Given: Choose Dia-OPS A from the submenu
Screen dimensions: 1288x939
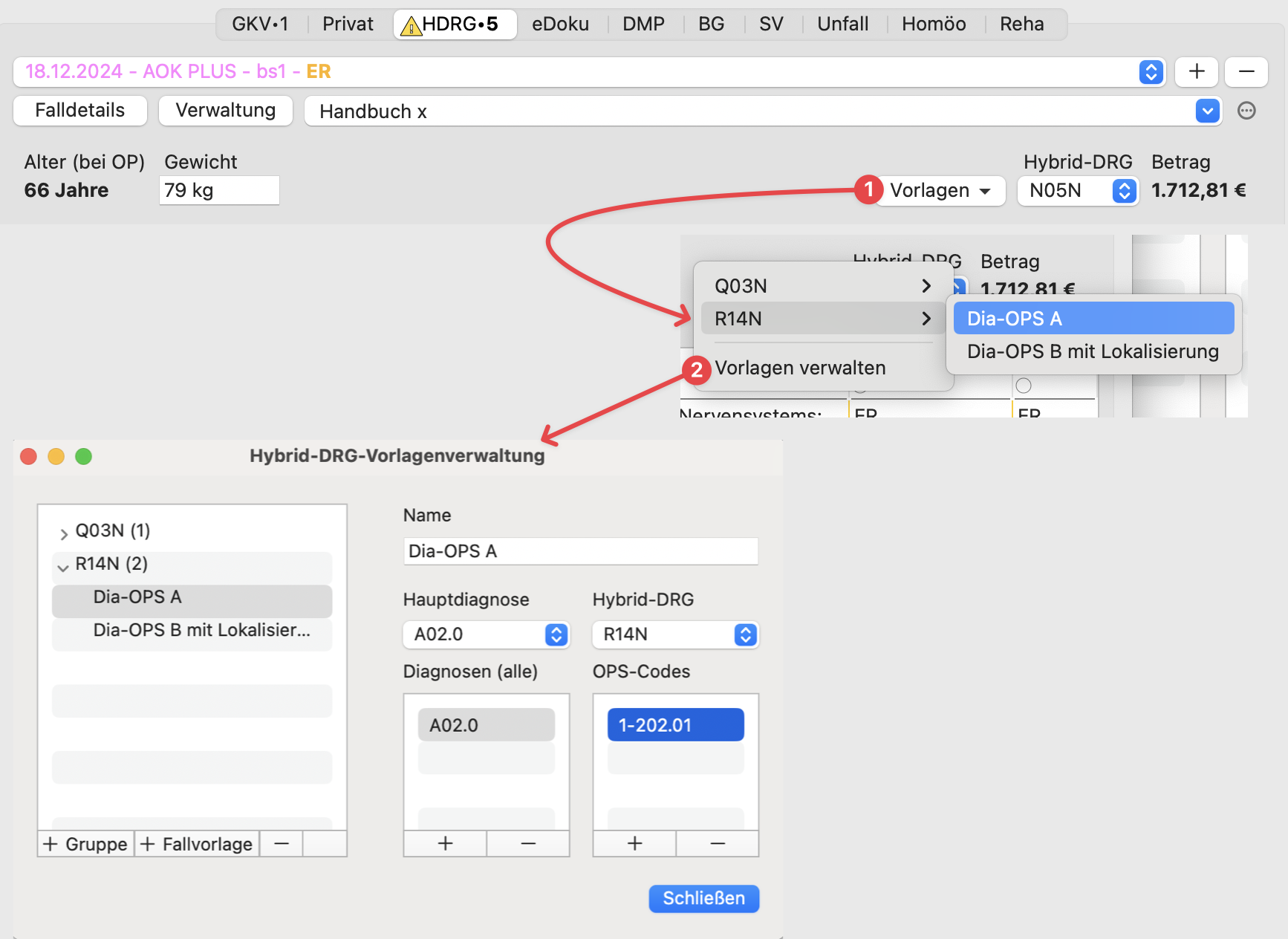Looking at the screenshot, I should 1093,319.
